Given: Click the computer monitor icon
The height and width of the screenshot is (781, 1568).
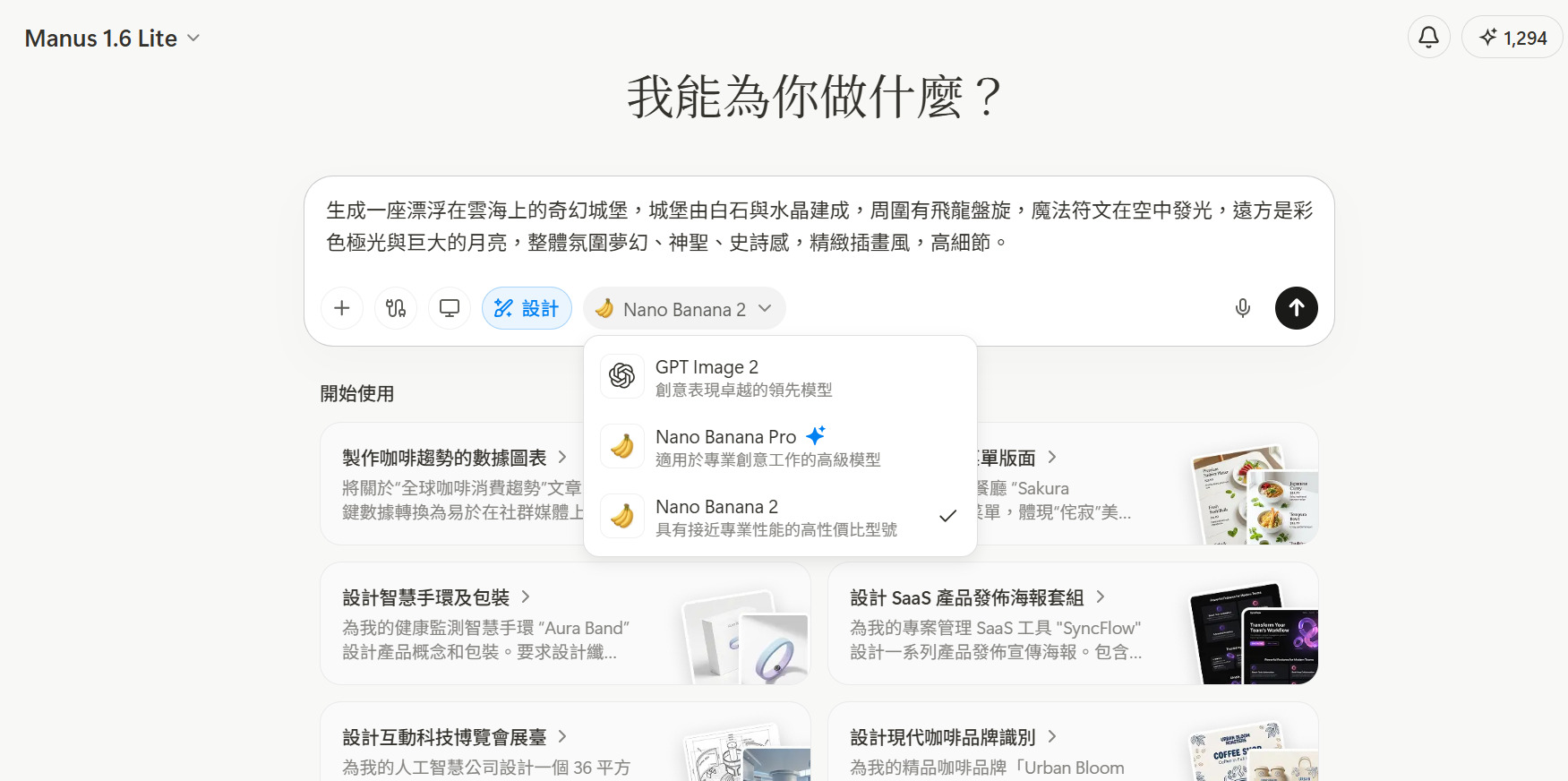Looking at the screenshot, I should pyautogui.click(x=450, y=308).
